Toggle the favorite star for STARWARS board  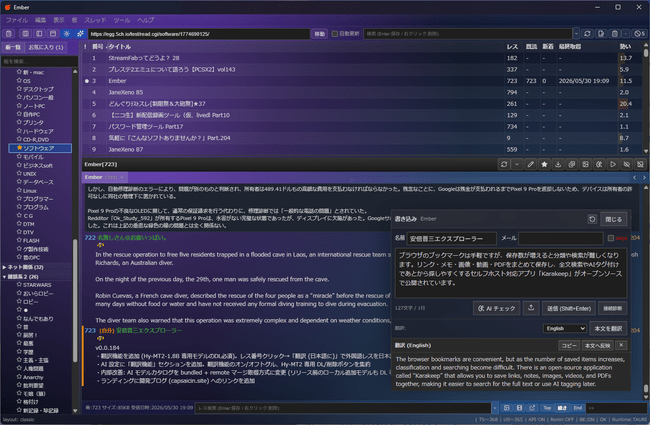pos(19,284)
